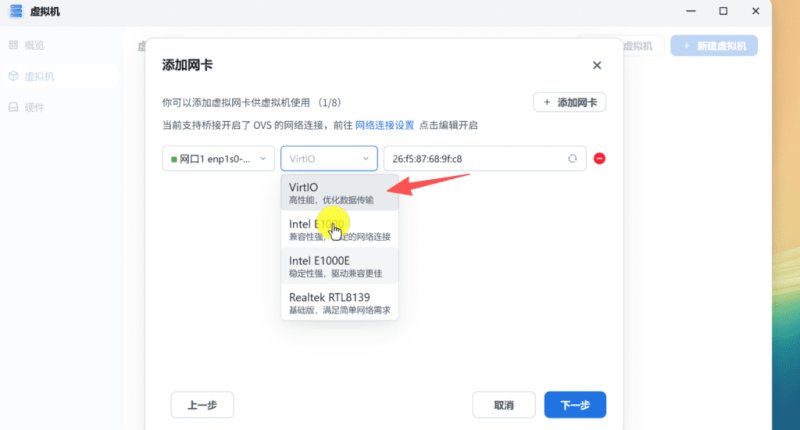Screen dimensions: 800x430
Task: Click the virtual machine app logo icon
Action: coord(16,11)
